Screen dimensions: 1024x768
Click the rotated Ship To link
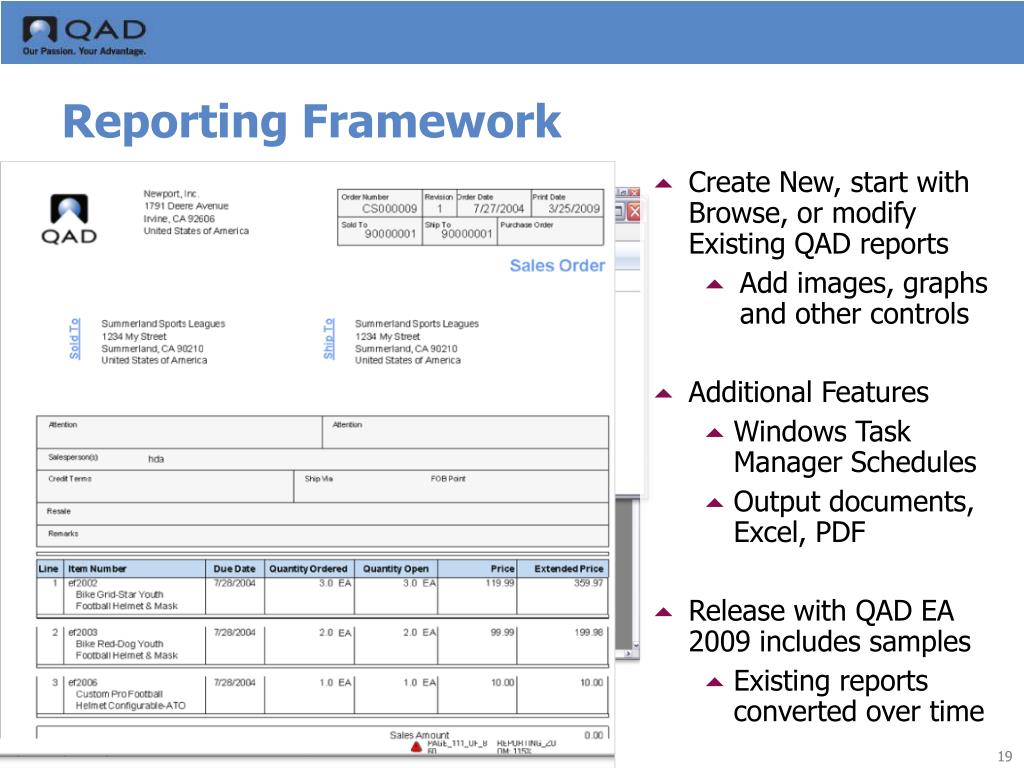328,338
